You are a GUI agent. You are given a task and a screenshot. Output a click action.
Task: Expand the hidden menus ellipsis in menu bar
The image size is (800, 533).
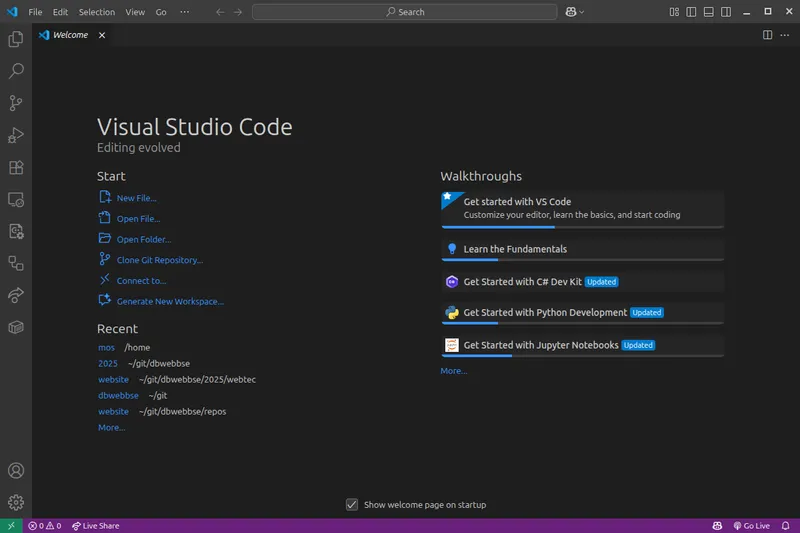tap(184, 12)
